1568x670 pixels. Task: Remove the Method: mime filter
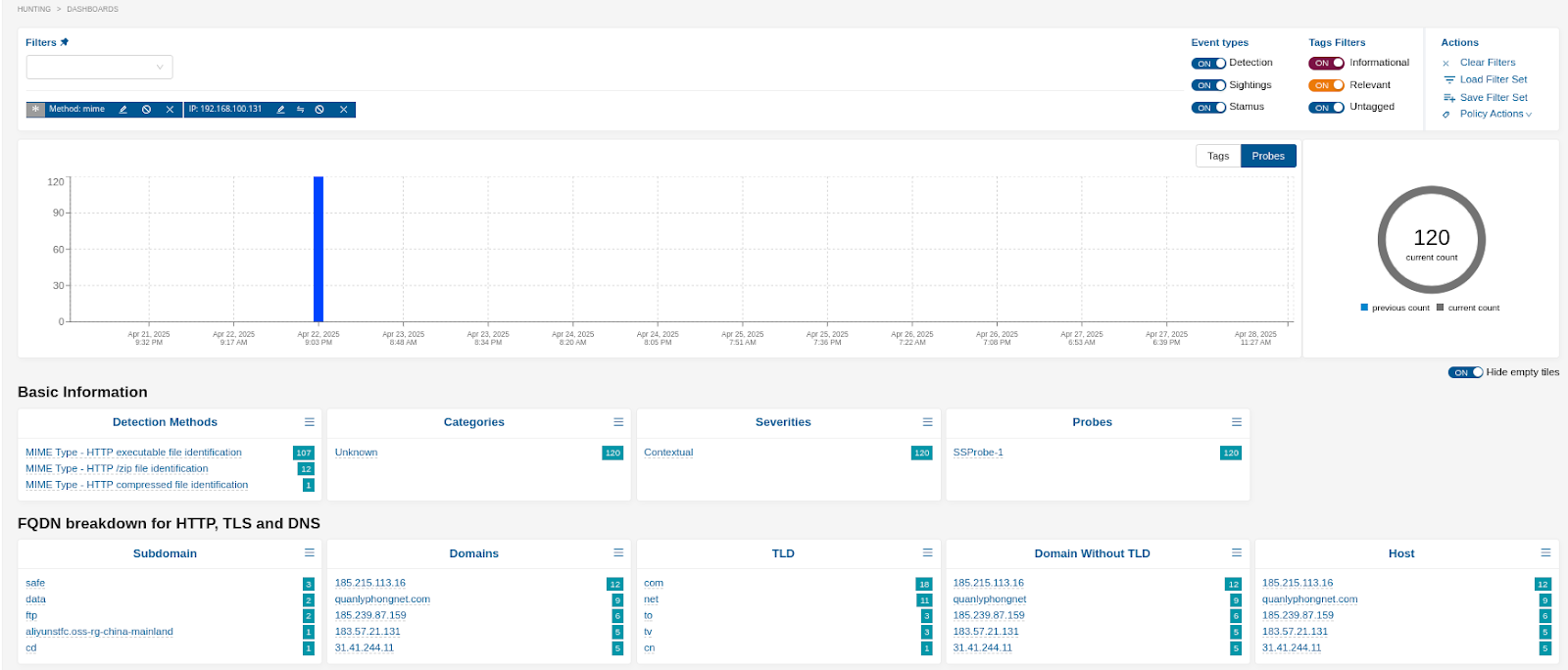coord(170,110)
